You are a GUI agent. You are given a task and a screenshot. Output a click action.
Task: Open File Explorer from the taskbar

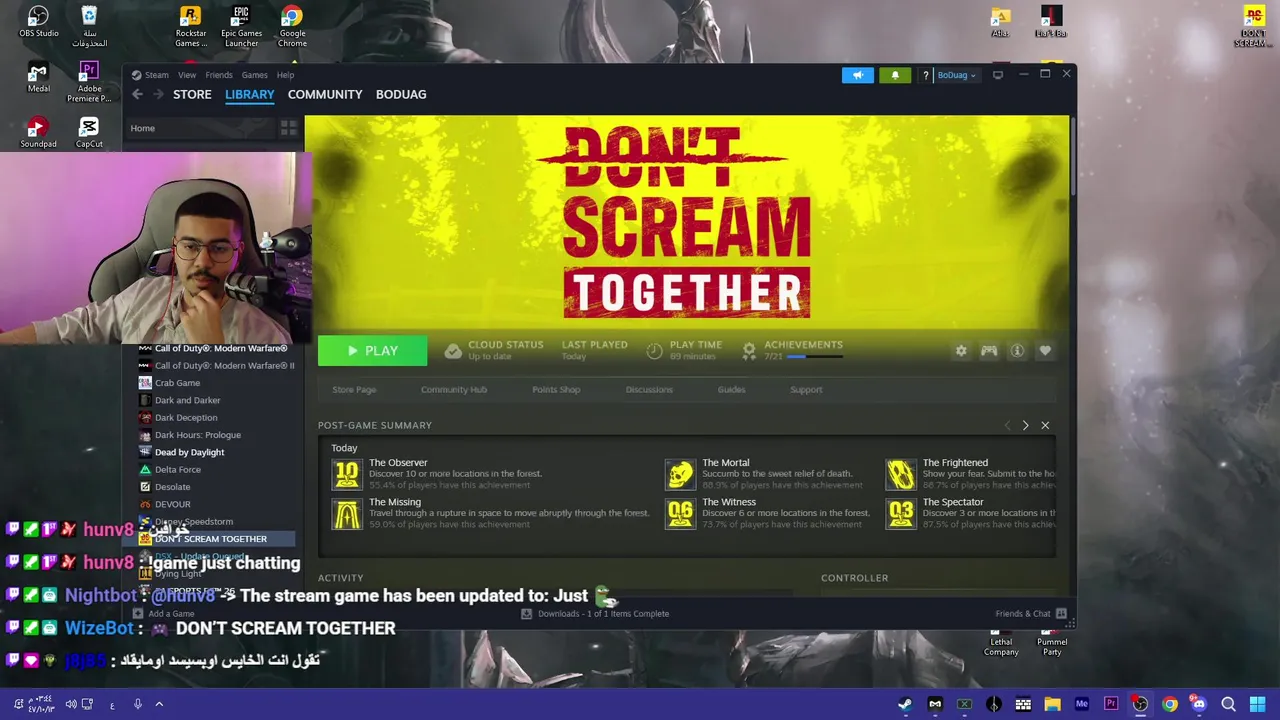(x=1052, y=705)
